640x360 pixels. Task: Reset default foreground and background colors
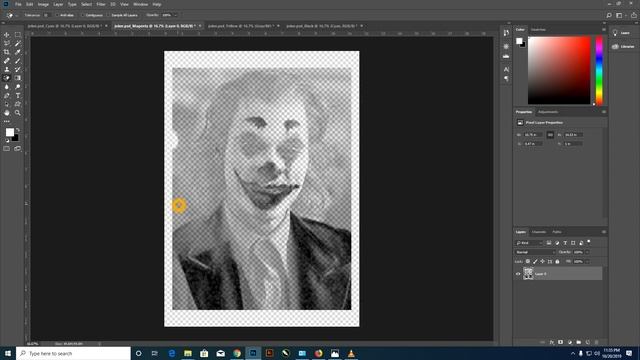pyautogui.click(x=7, y=140)
